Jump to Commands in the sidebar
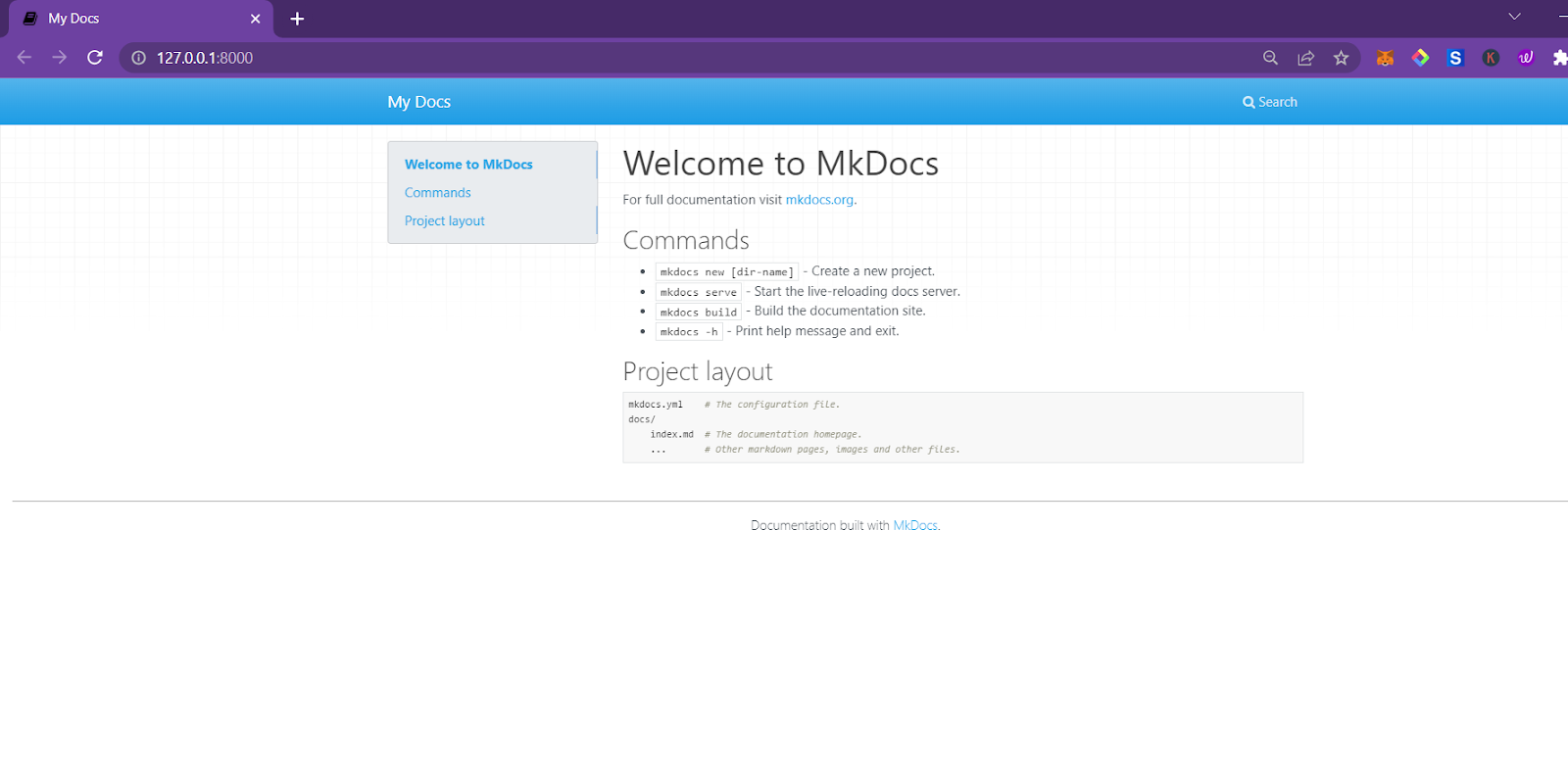This screenshot has width=1568, height=772. point(437,193)
